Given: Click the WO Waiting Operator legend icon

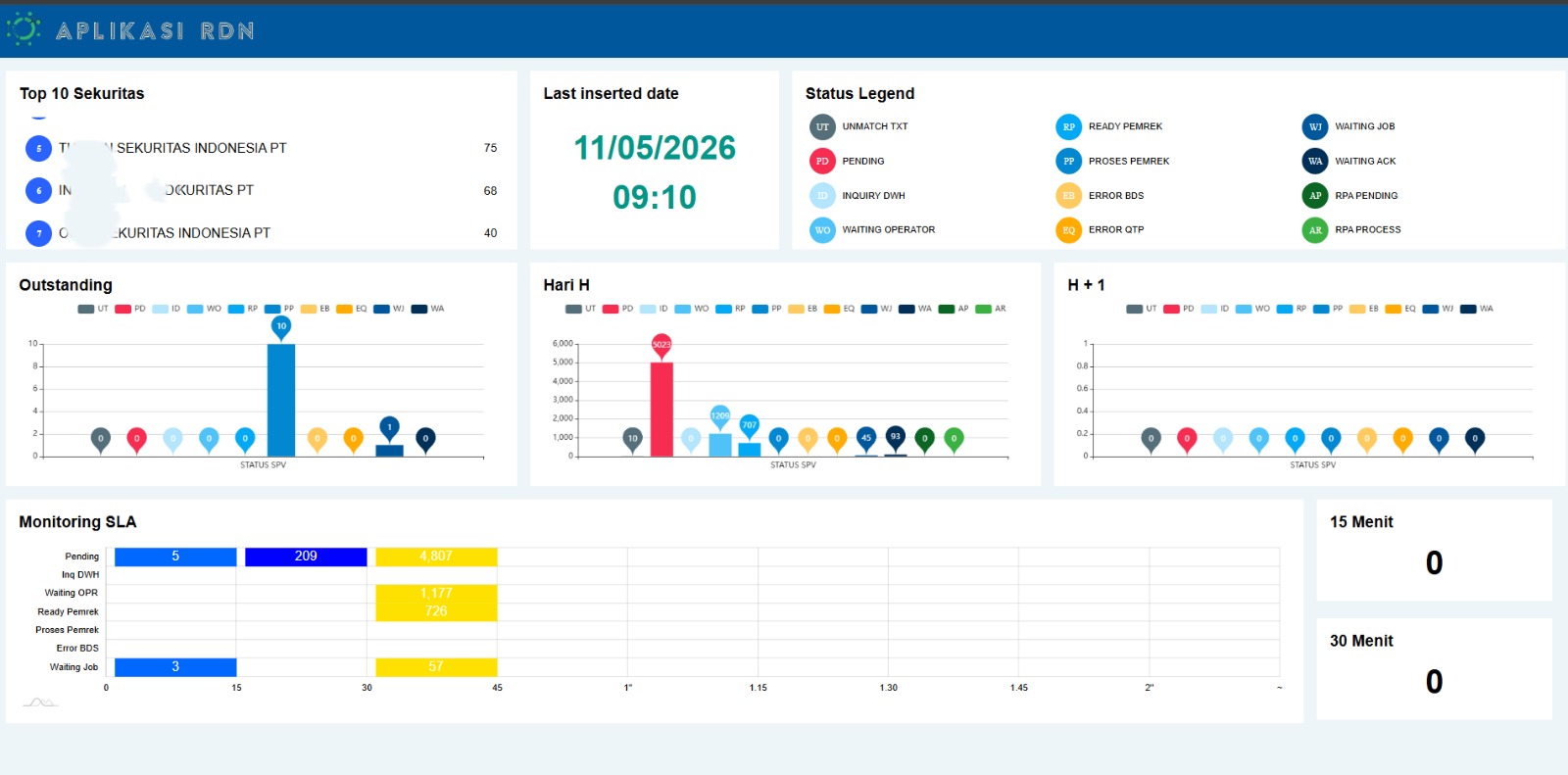Looking at the screenshot, I should (822, 229).
